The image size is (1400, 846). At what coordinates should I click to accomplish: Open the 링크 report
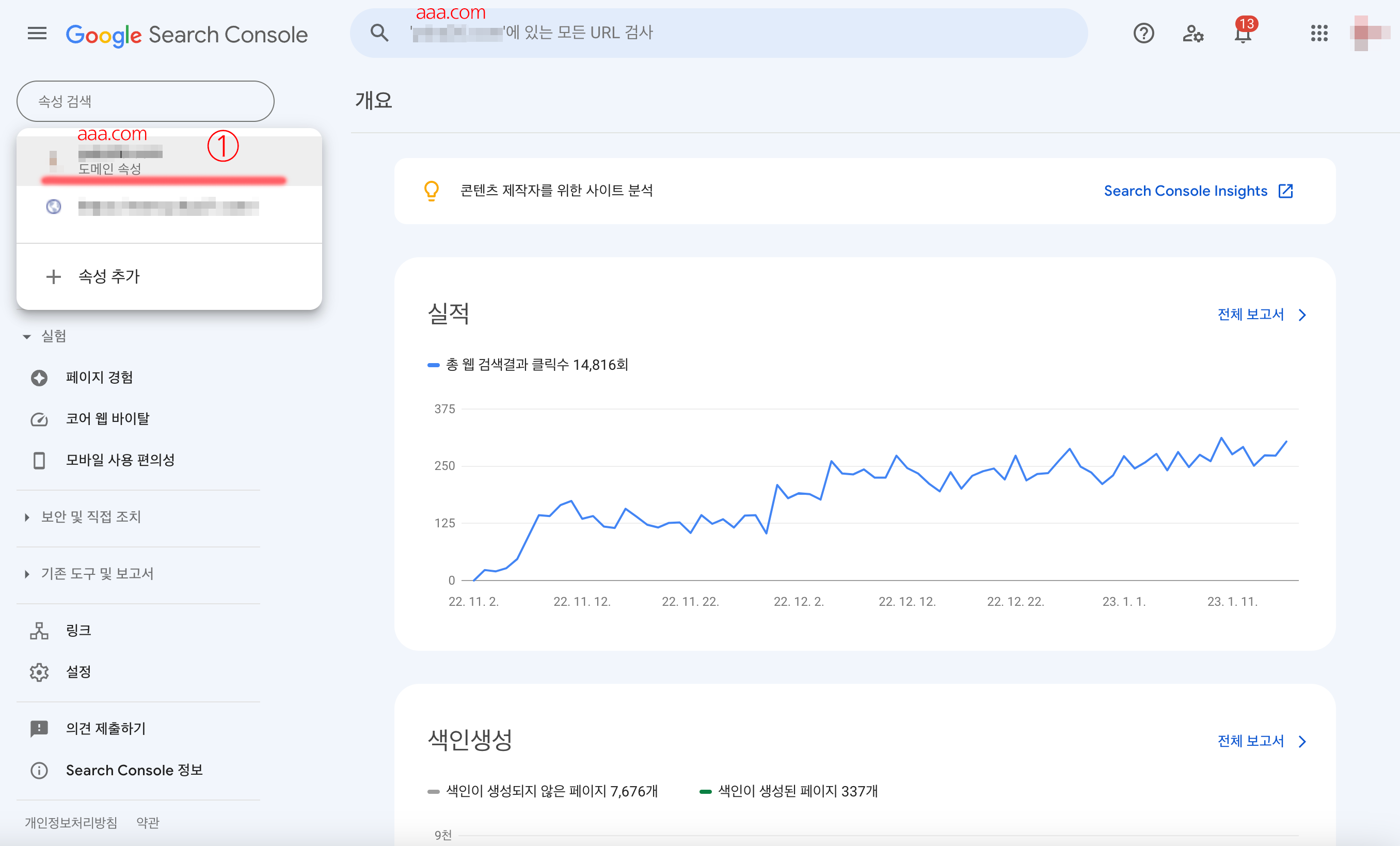tap(78, 631)
